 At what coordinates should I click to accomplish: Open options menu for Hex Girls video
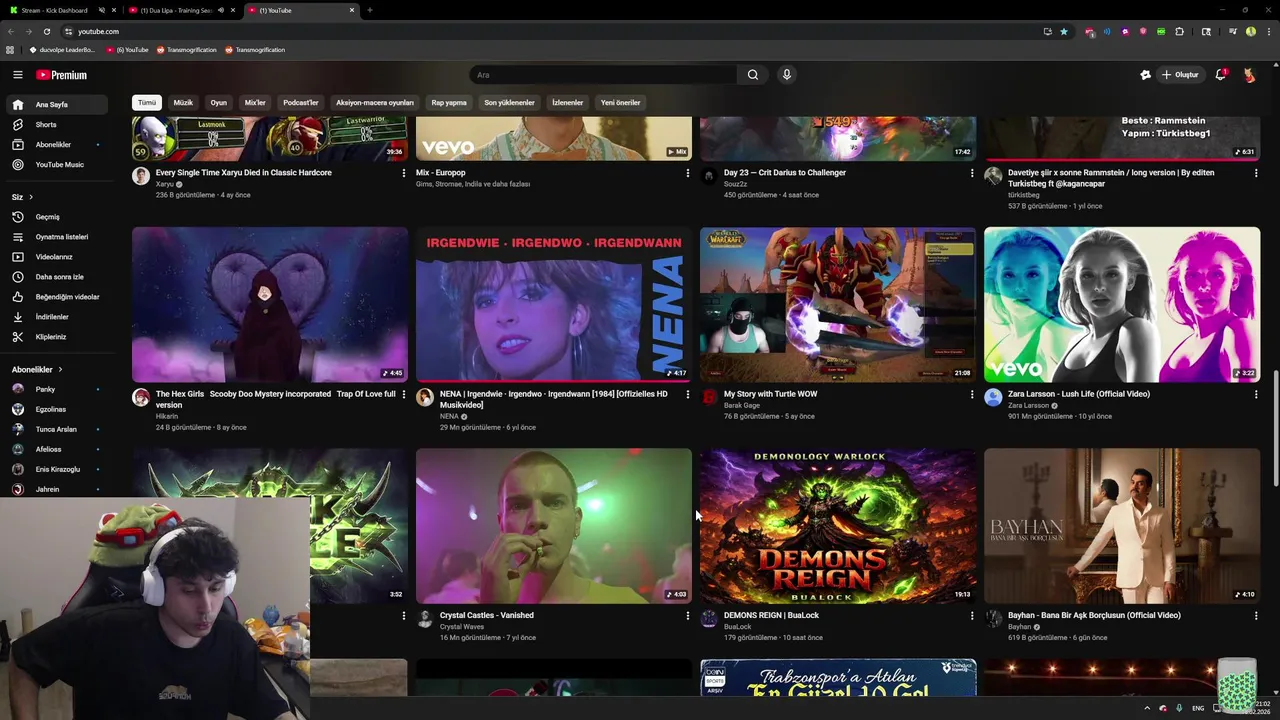point(403,395)
